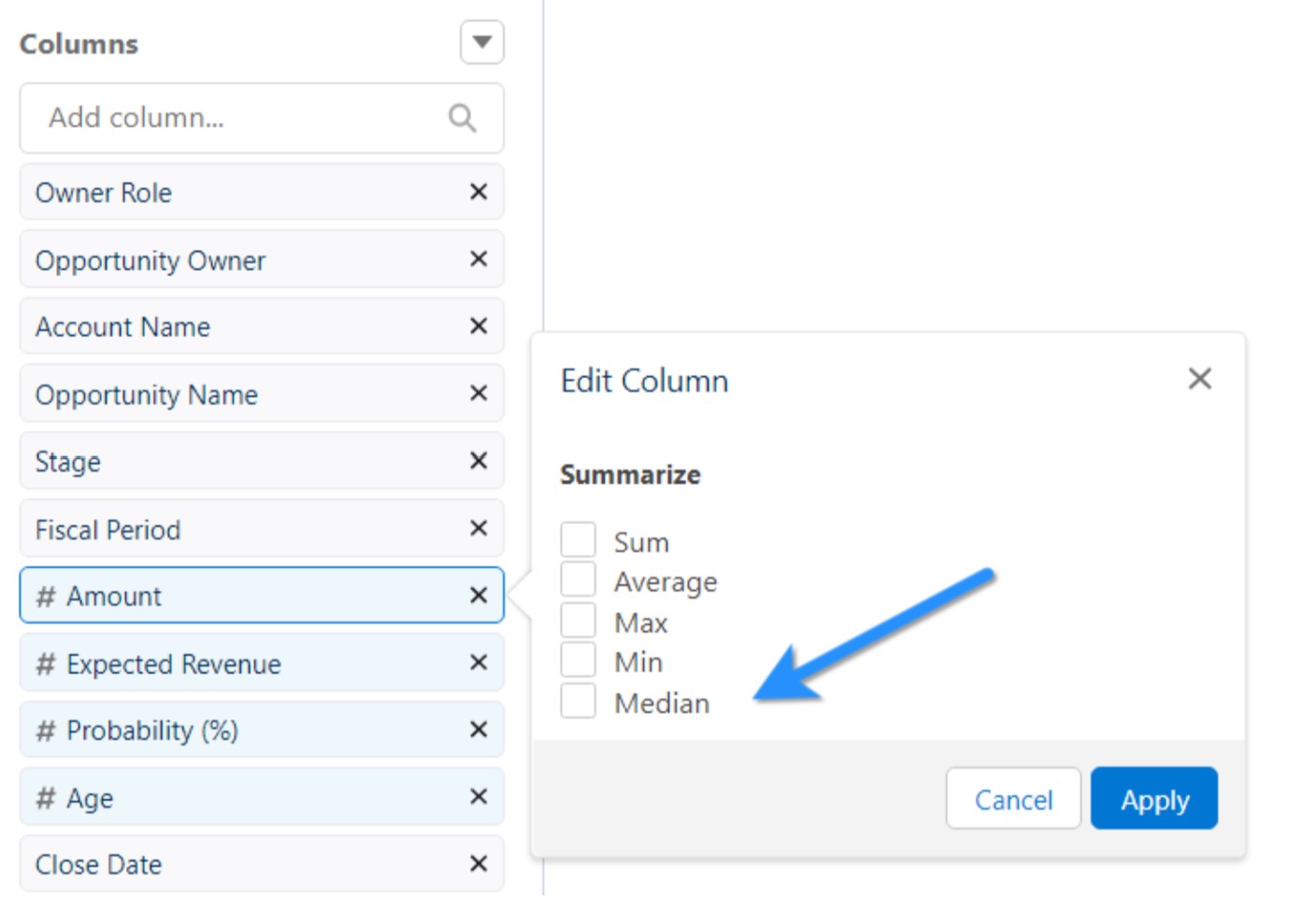Viewport: 1316px width, 910px height.
Task: Check the Min checkbox
Action: [578, 660]
